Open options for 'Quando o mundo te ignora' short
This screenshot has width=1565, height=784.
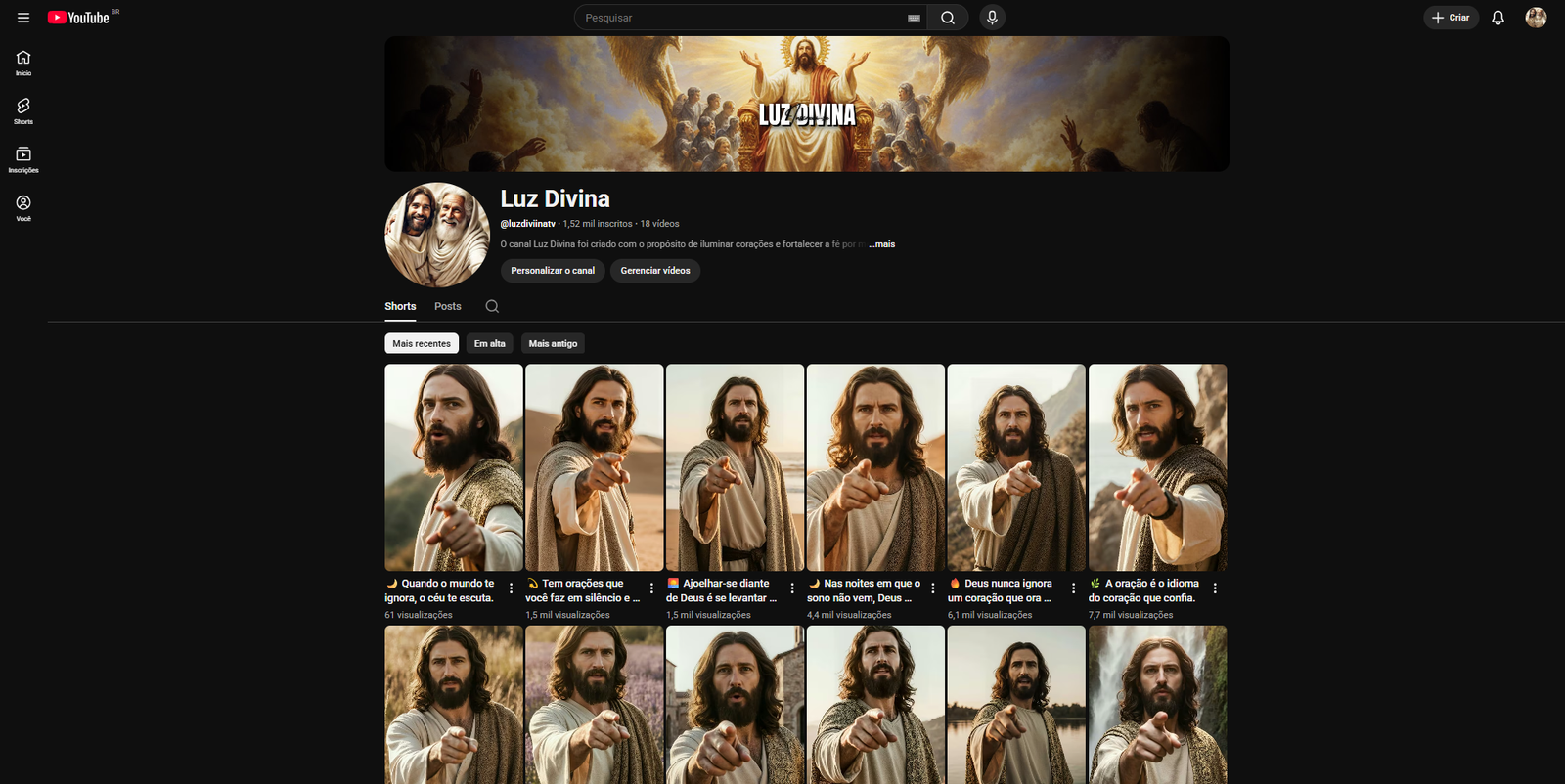511,588
